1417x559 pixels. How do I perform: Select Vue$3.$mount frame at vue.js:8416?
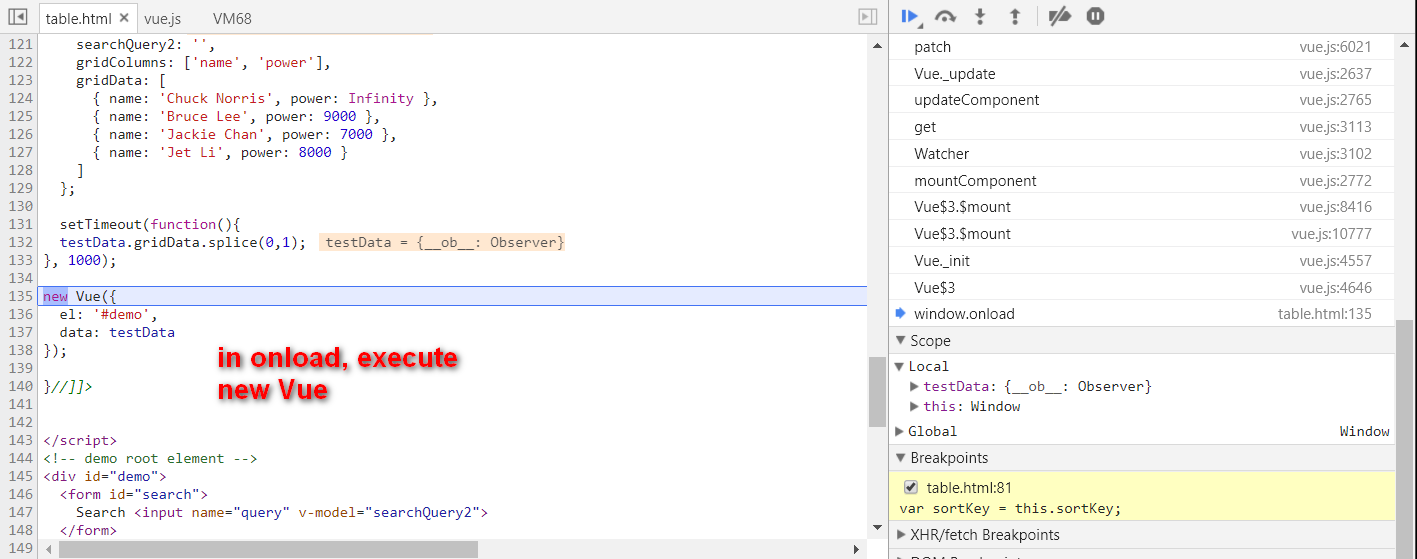click(1142, 207)
